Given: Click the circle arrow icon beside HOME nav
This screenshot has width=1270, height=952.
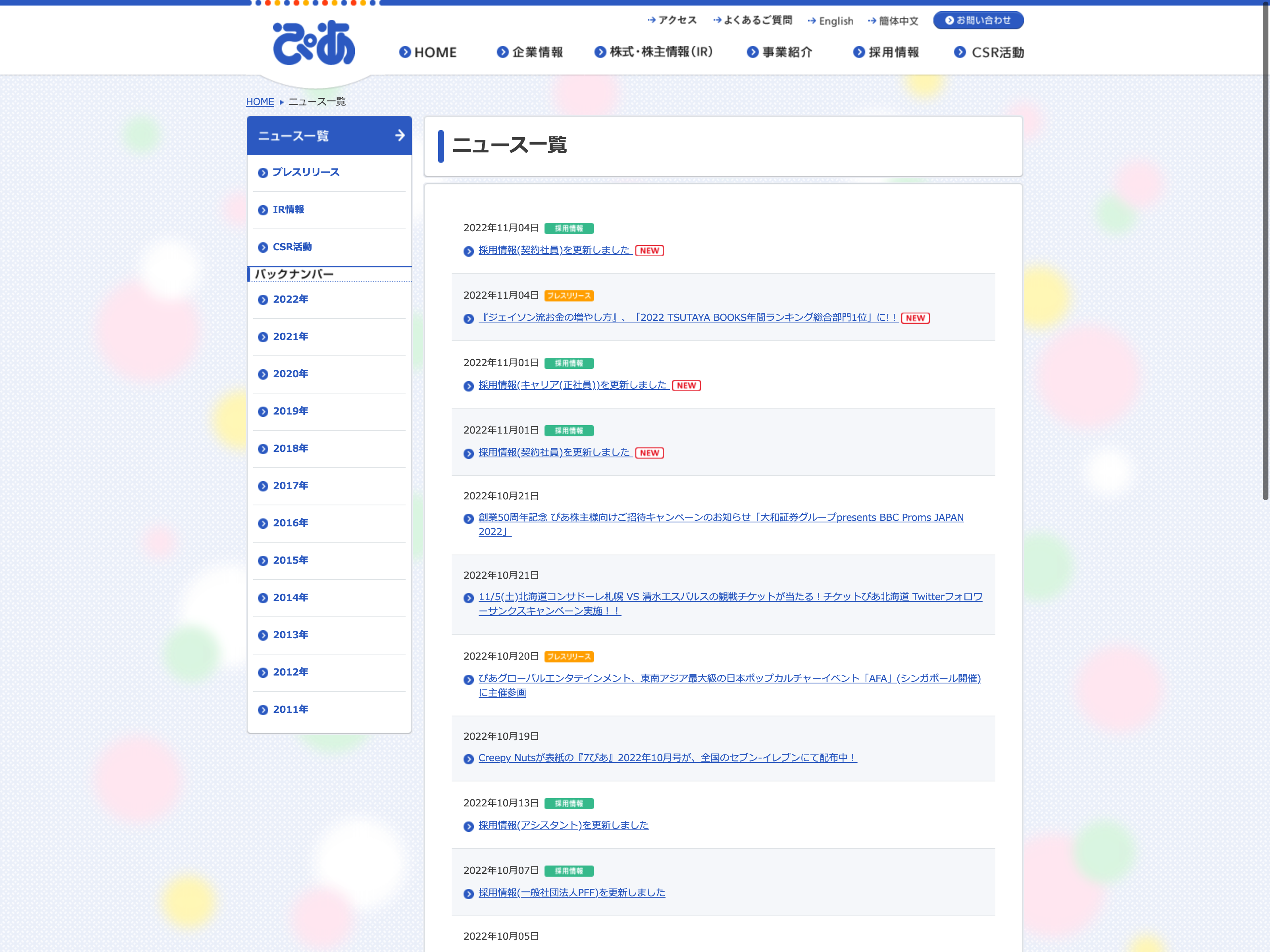Looking at the screenshot, I should pyautogui.click(x=405, y=52).
